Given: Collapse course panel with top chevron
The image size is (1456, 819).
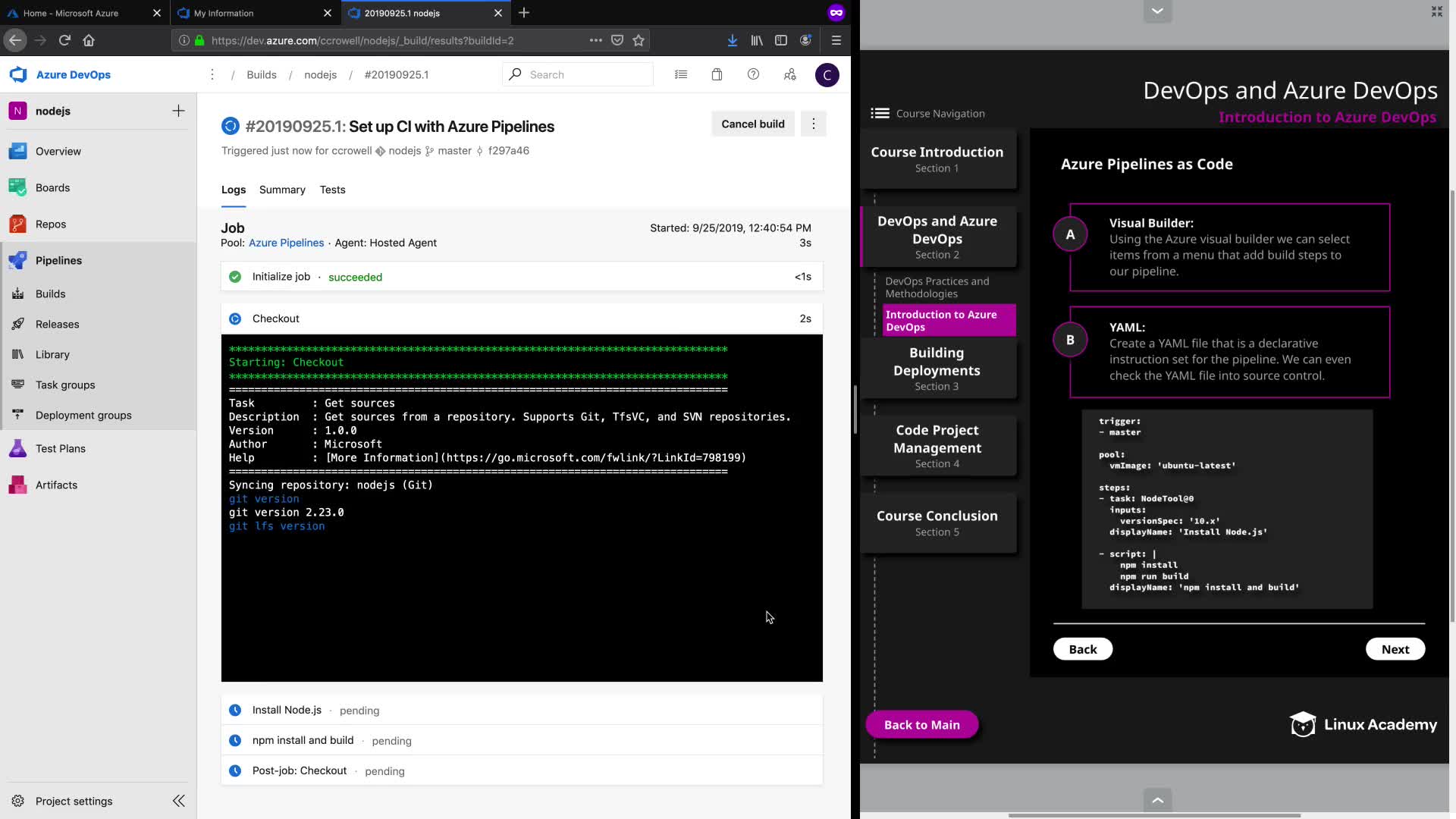Looking at the screenshot, I should (1157, 11).
